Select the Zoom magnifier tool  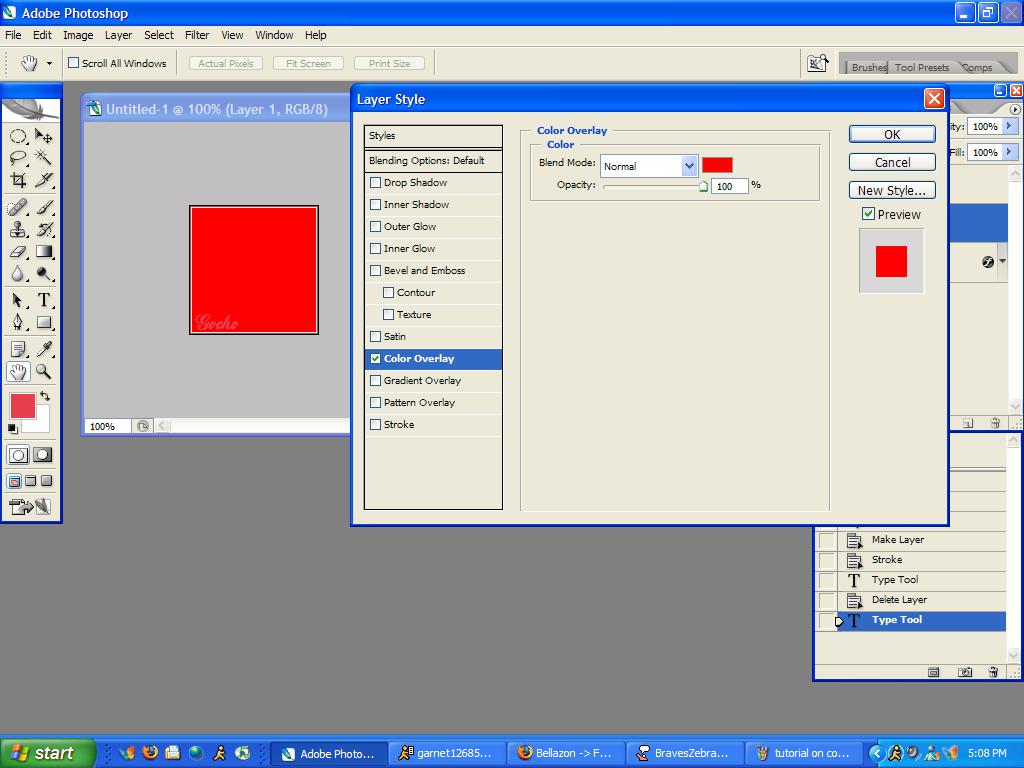pyautogui.click(x=44, y=371)
